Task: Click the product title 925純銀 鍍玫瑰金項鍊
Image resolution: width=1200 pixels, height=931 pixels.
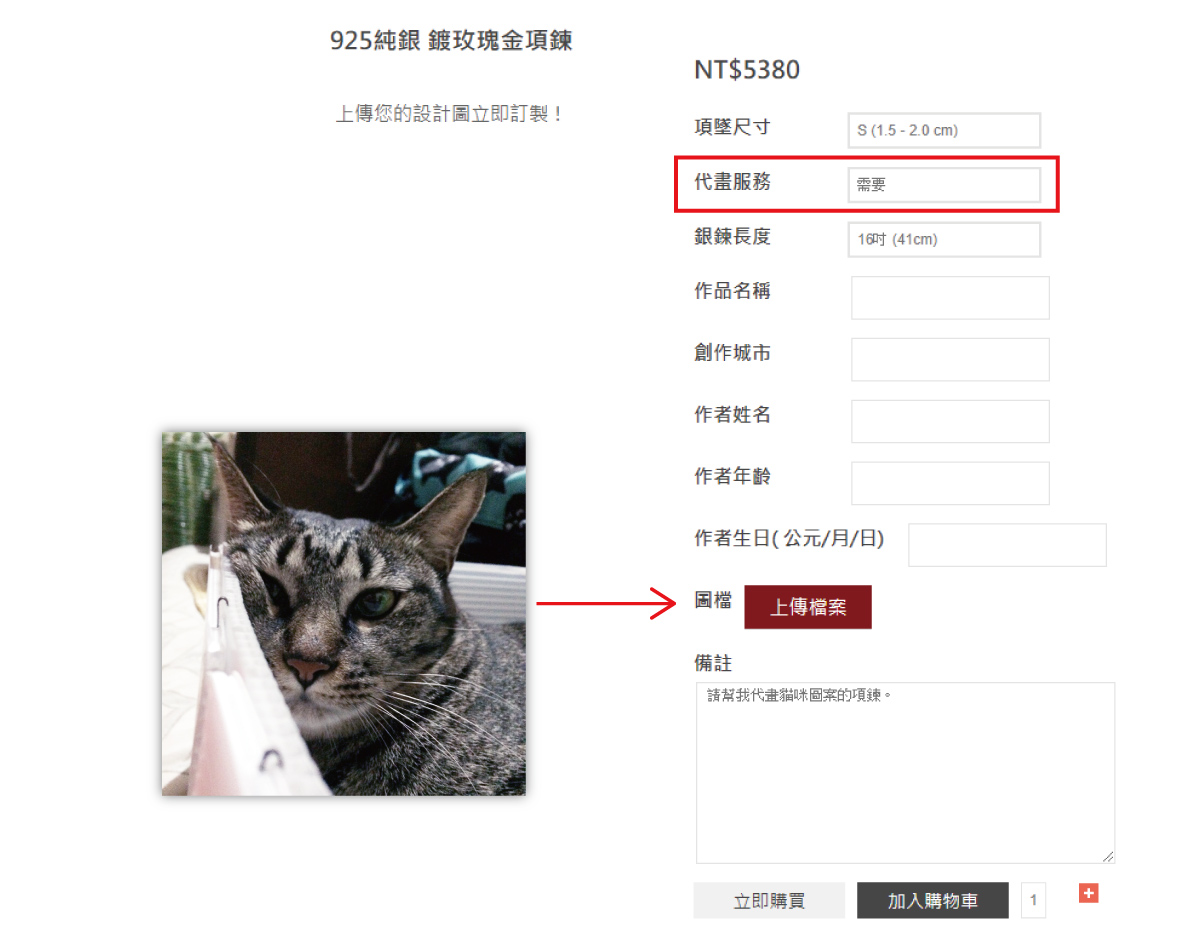Action: 451,41
